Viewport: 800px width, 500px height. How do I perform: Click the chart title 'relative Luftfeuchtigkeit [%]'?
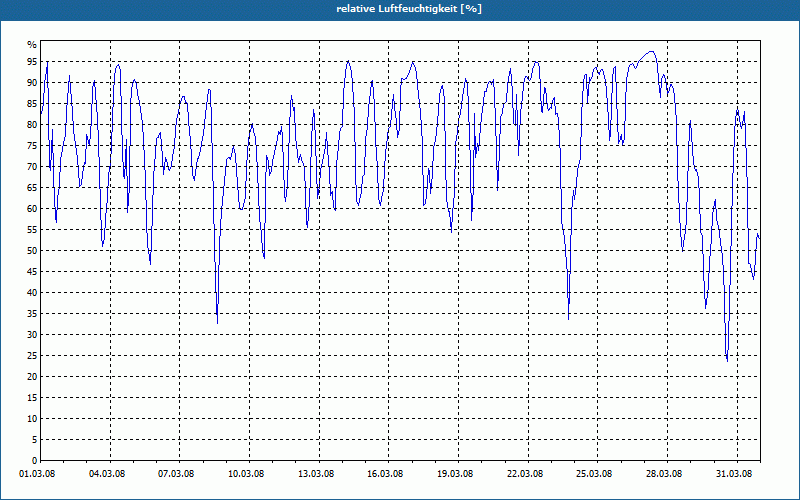409,9
